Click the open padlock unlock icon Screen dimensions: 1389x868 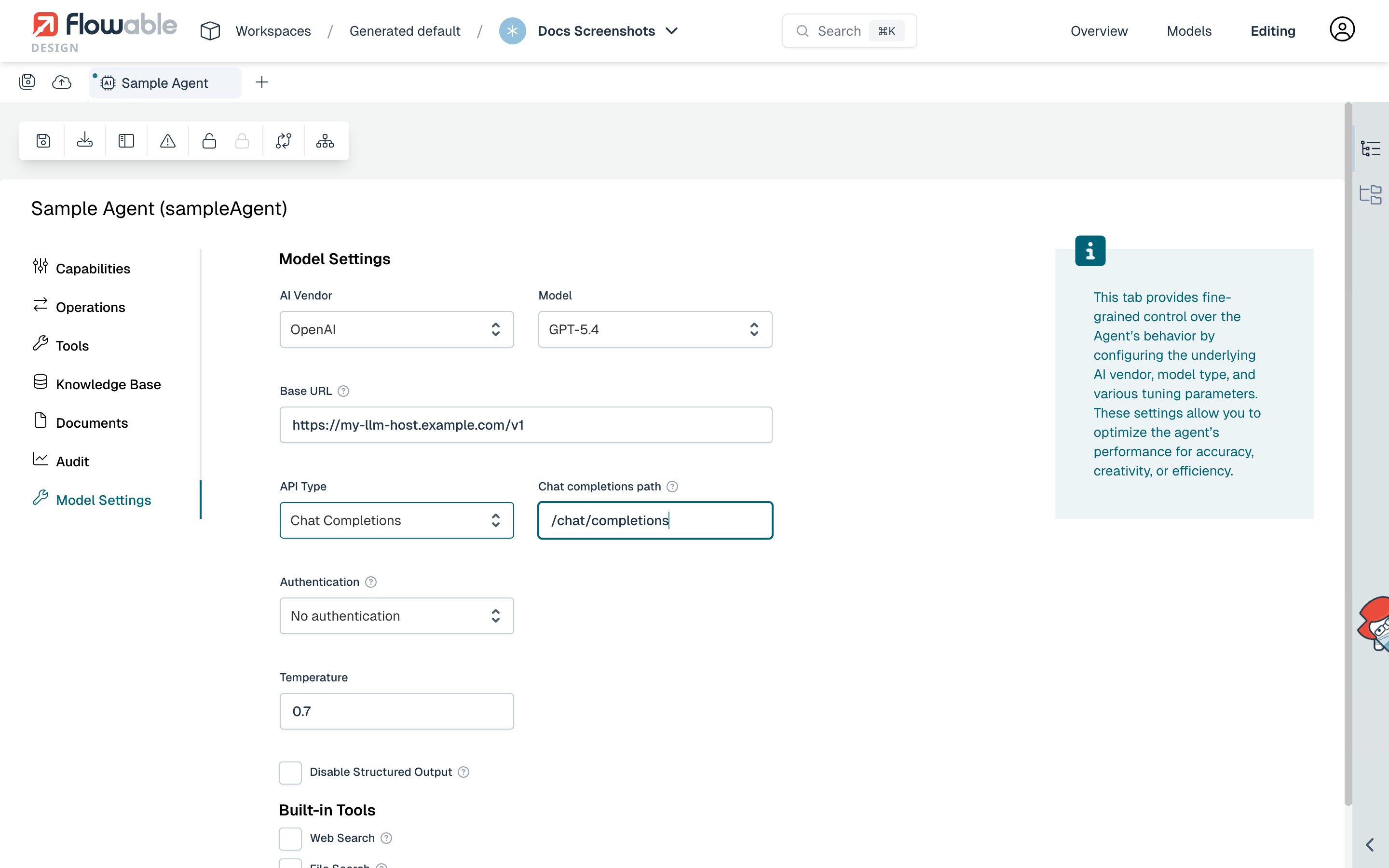click(x=209, y=141)
